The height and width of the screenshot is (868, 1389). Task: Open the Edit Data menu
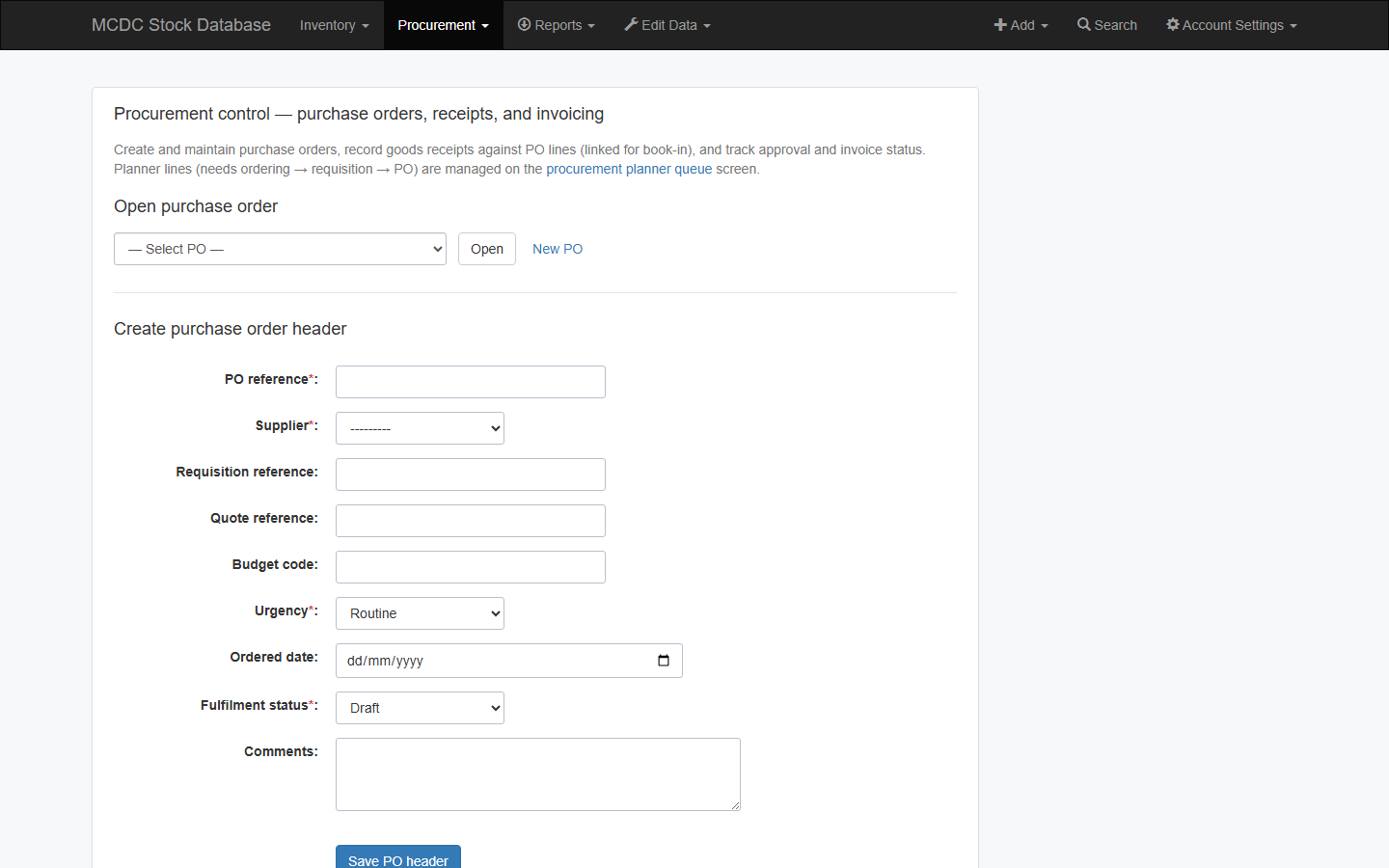click(x=667, y=25)
